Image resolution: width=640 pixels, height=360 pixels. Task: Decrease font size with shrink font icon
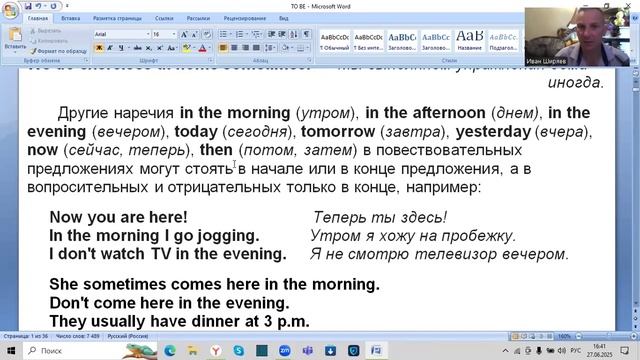point(195,34)
